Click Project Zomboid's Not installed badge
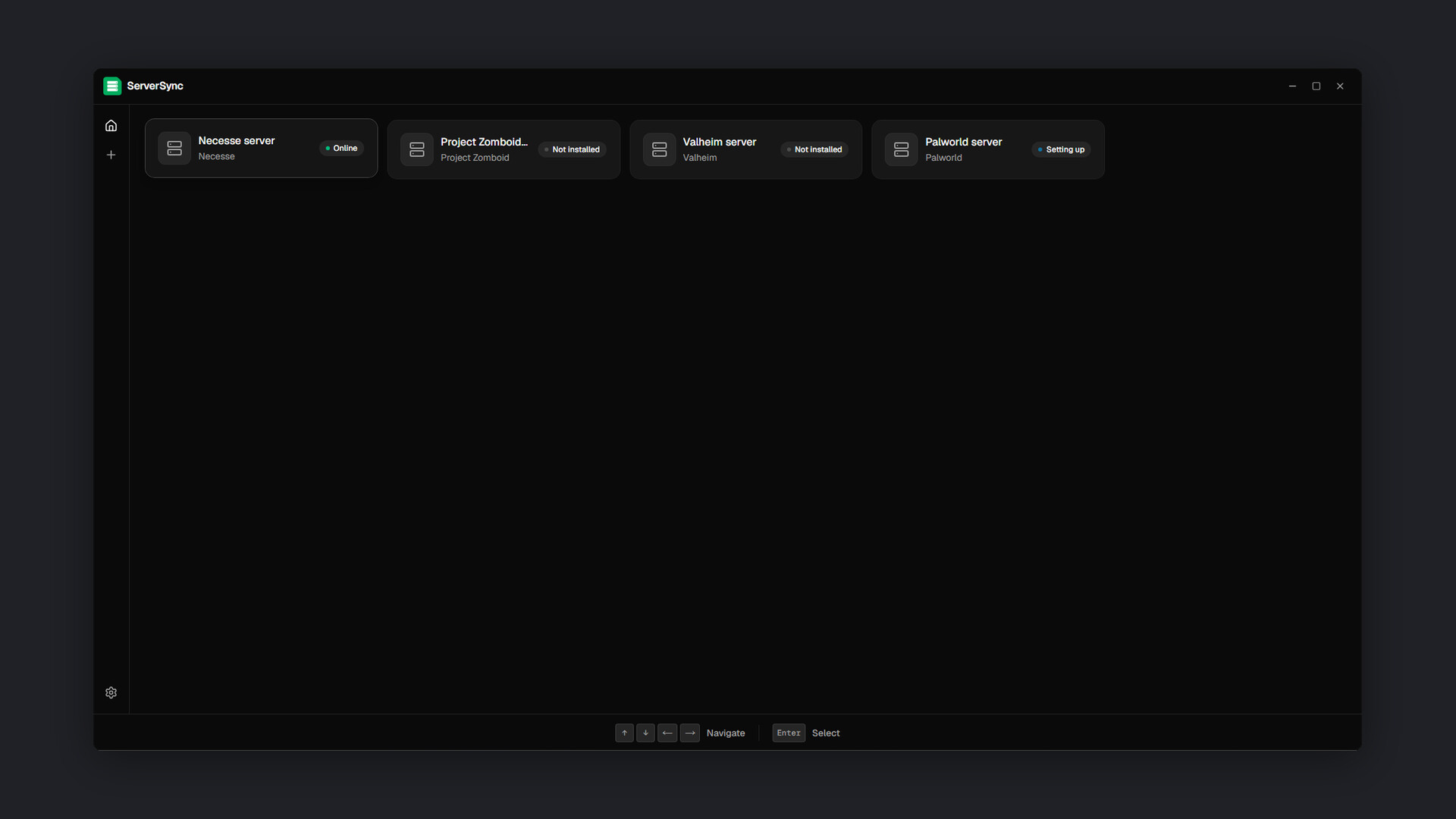This screenshot has width=1456, height=819. click(x=573, y=150)
